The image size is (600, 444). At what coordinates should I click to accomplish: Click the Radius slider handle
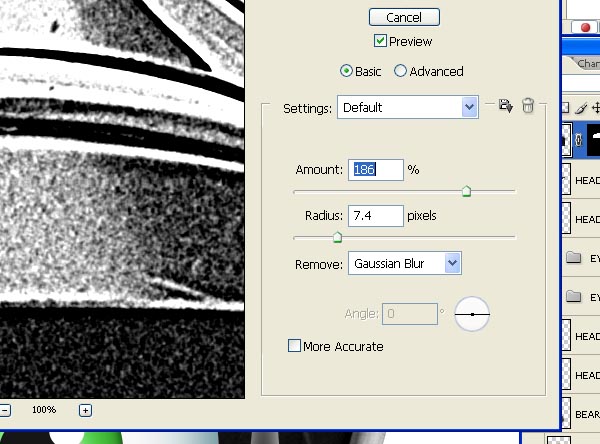pos(337,237)
